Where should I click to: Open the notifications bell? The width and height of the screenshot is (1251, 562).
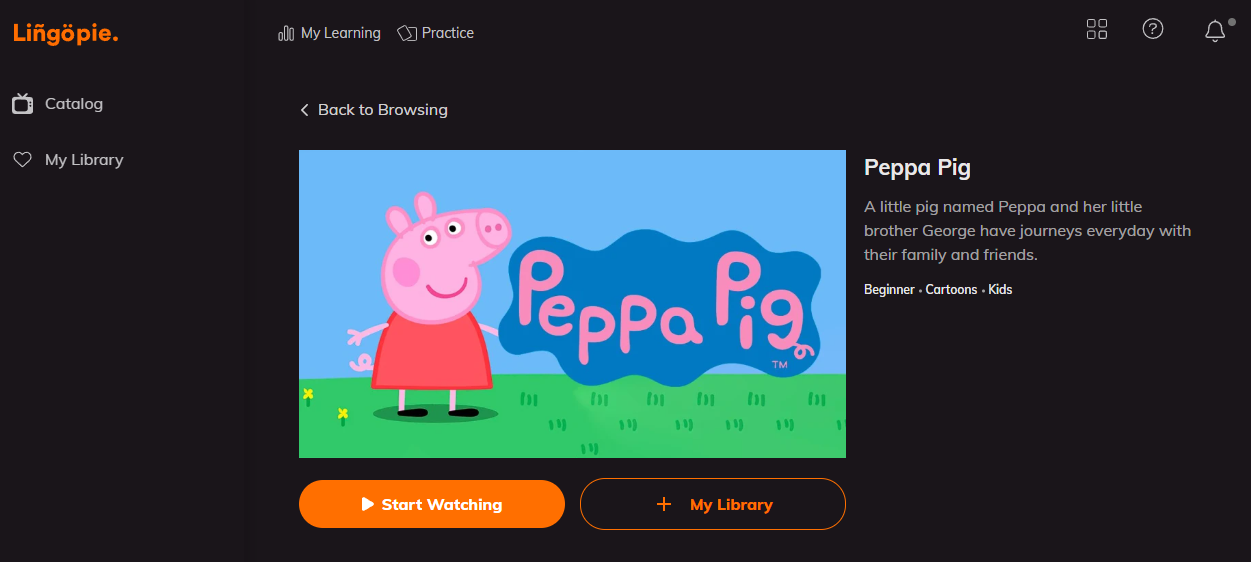click(x=1215, y=31)
